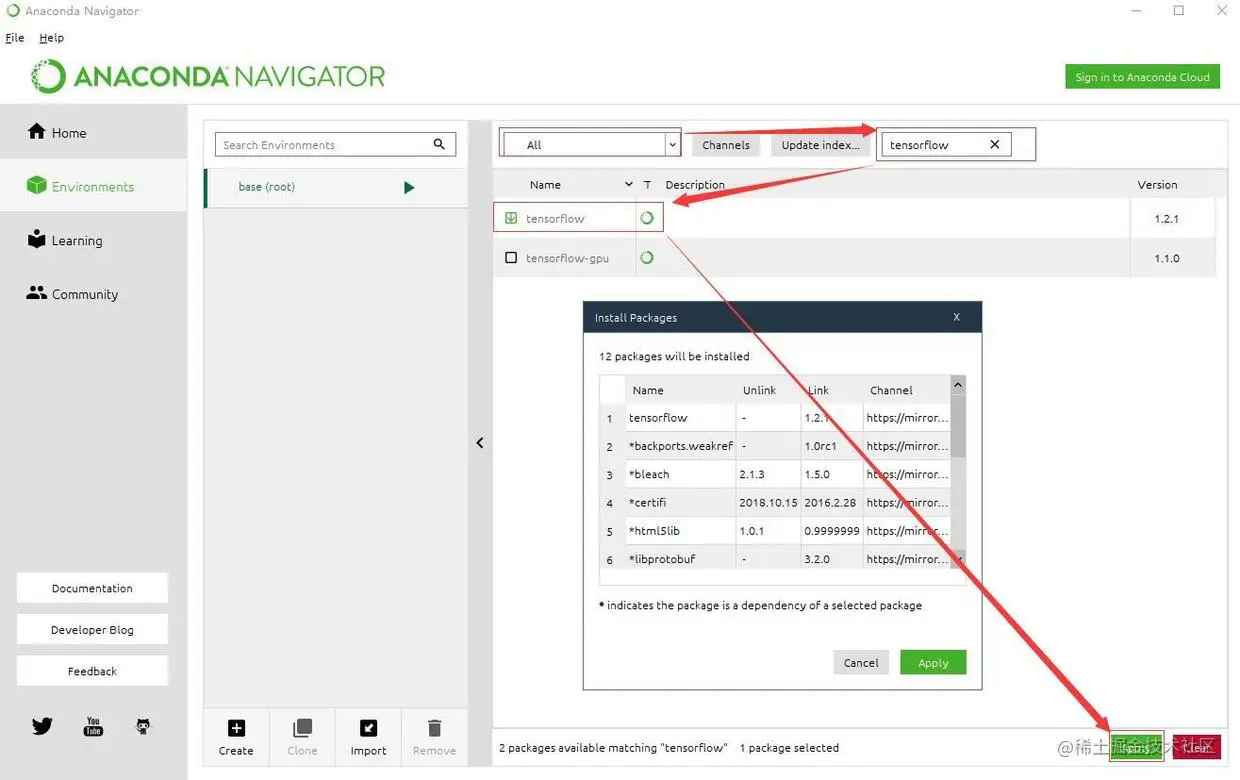Click the tensorflow row loading spinner
Screen dimensions: 1240x780
(x=647, y=217)
